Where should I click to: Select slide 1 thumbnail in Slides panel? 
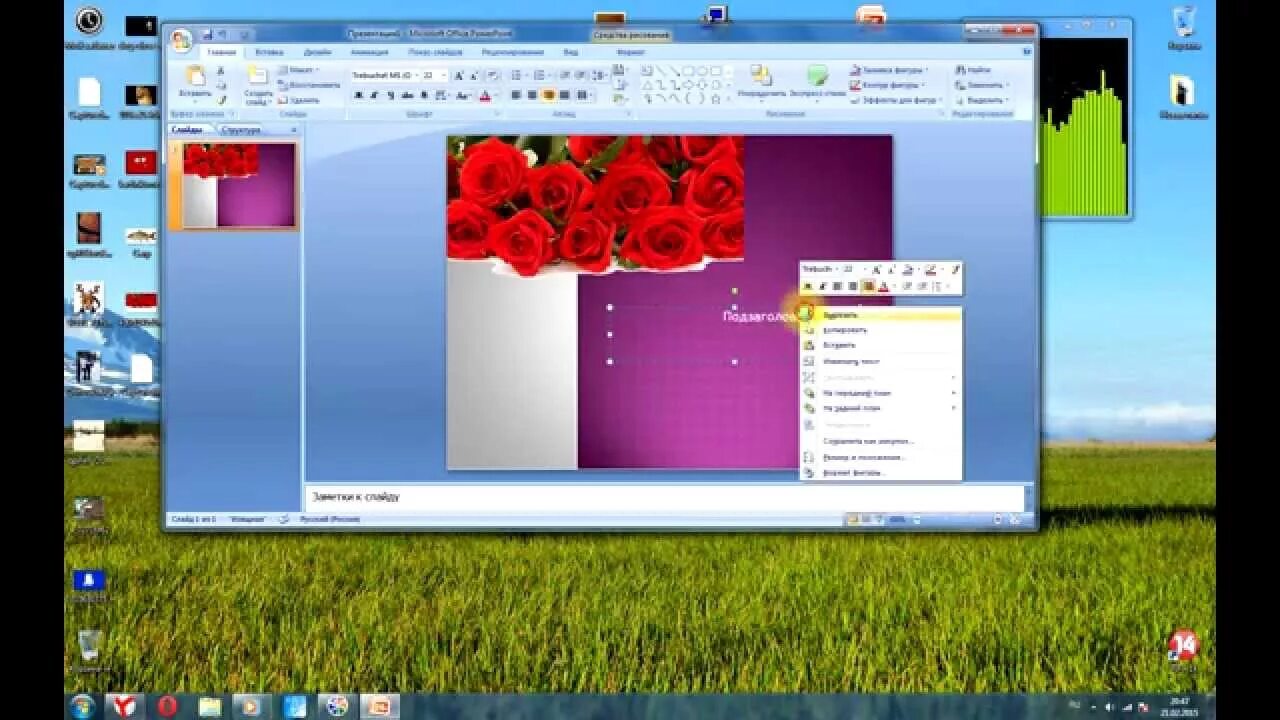click(240, 185)
